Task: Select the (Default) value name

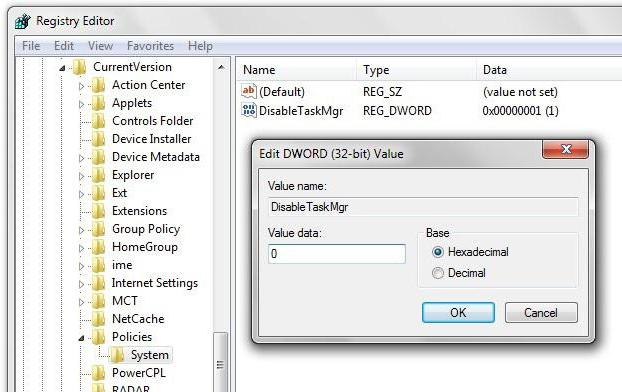Action: tap(282, 92)
